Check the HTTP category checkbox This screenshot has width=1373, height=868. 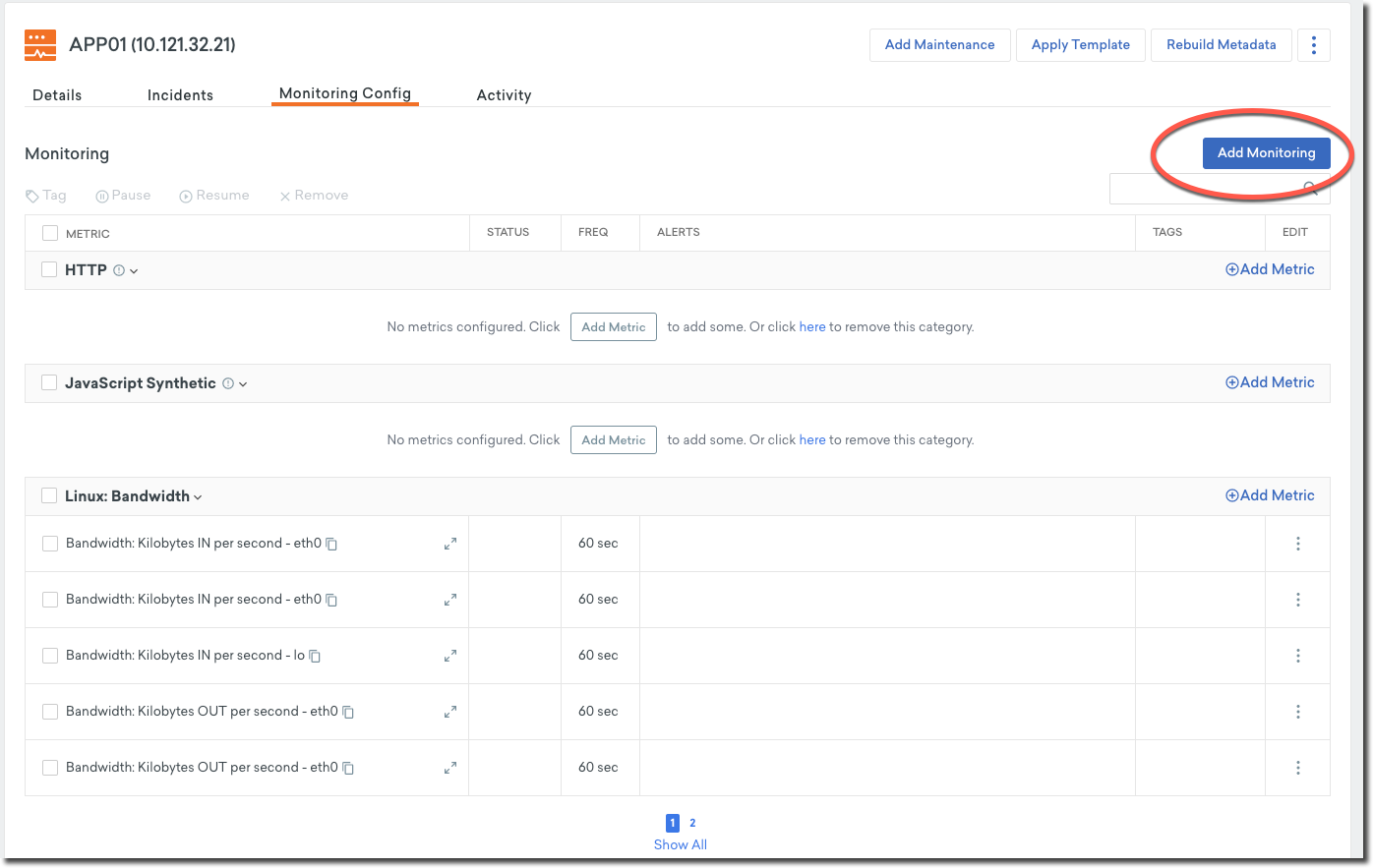[x=49, y=269]
